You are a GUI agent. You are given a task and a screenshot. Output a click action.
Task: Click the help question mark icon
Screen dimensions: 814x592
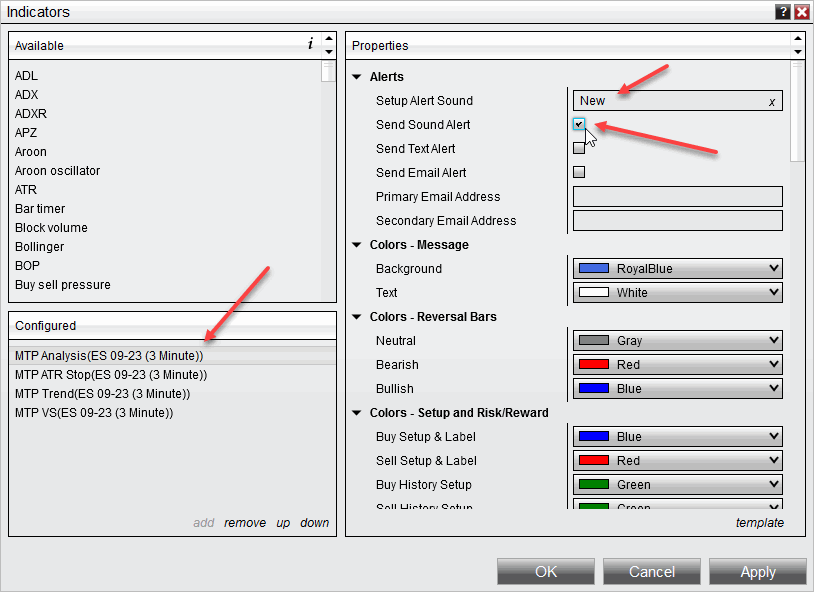782,12
